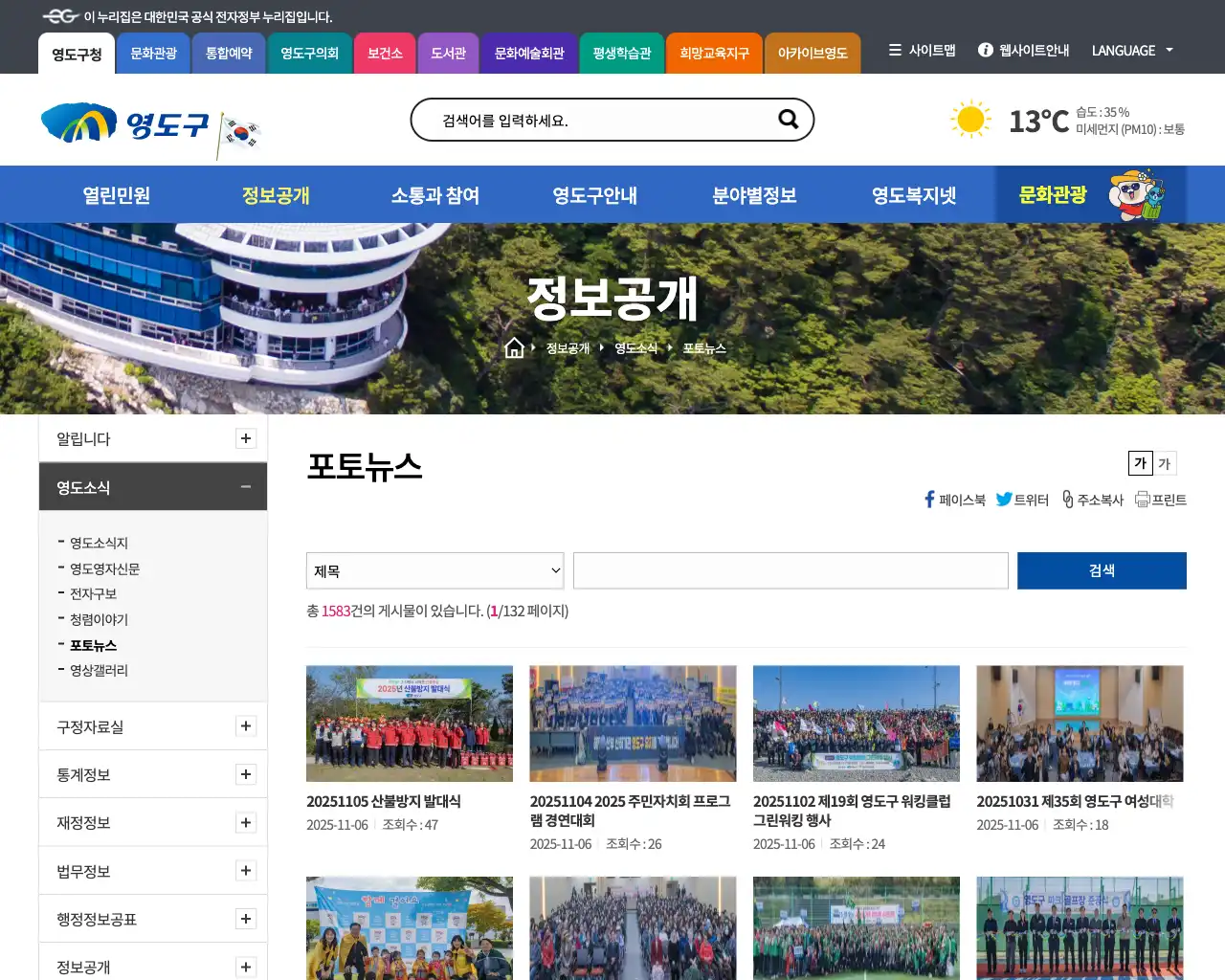Click the board search text field
The height and width of the screenshot is (980, 1225).
pos(791,571)
